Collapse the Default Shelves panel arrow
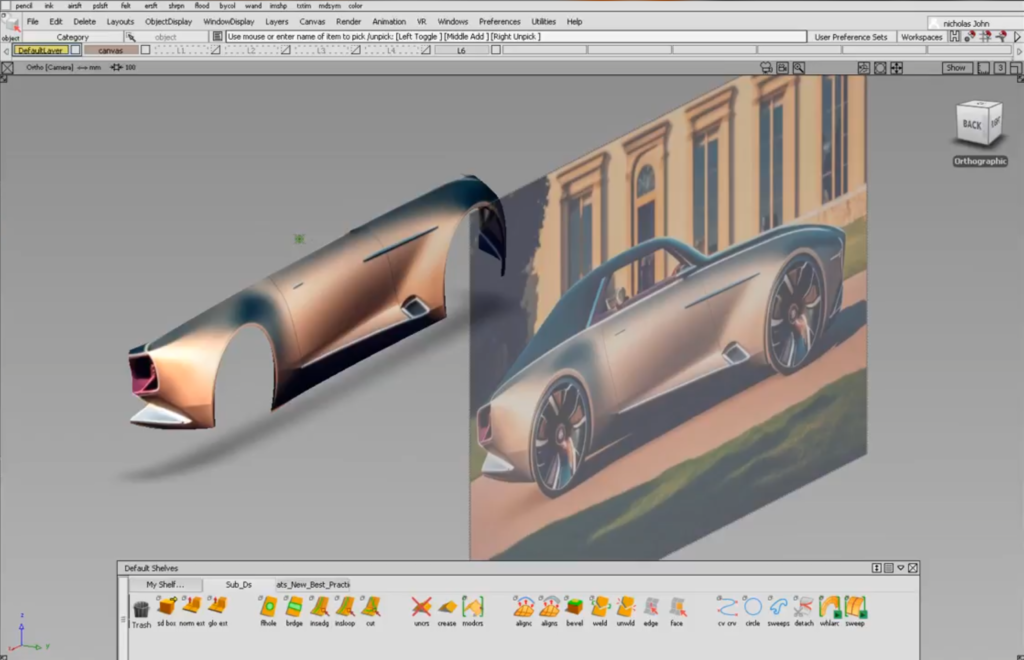1024x660 pixels. 900,568
